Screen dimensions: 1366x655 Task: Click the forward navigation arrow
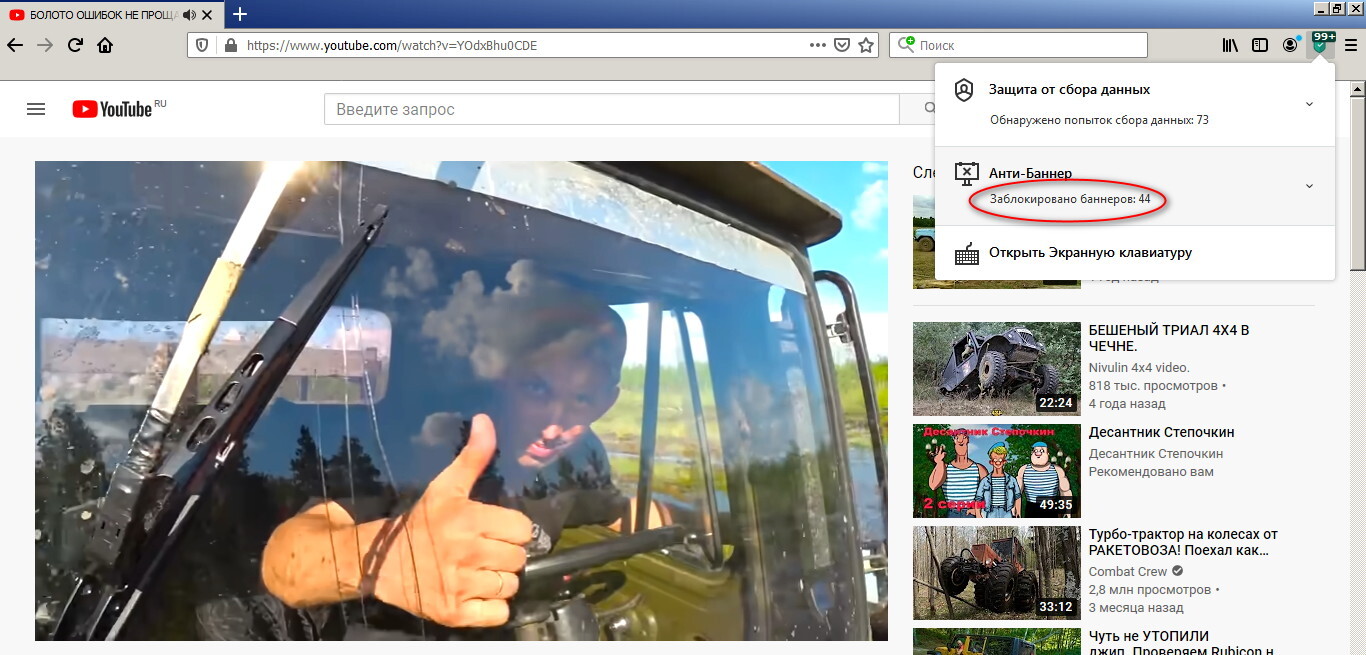pyautogui.click(x=44, y=45)
